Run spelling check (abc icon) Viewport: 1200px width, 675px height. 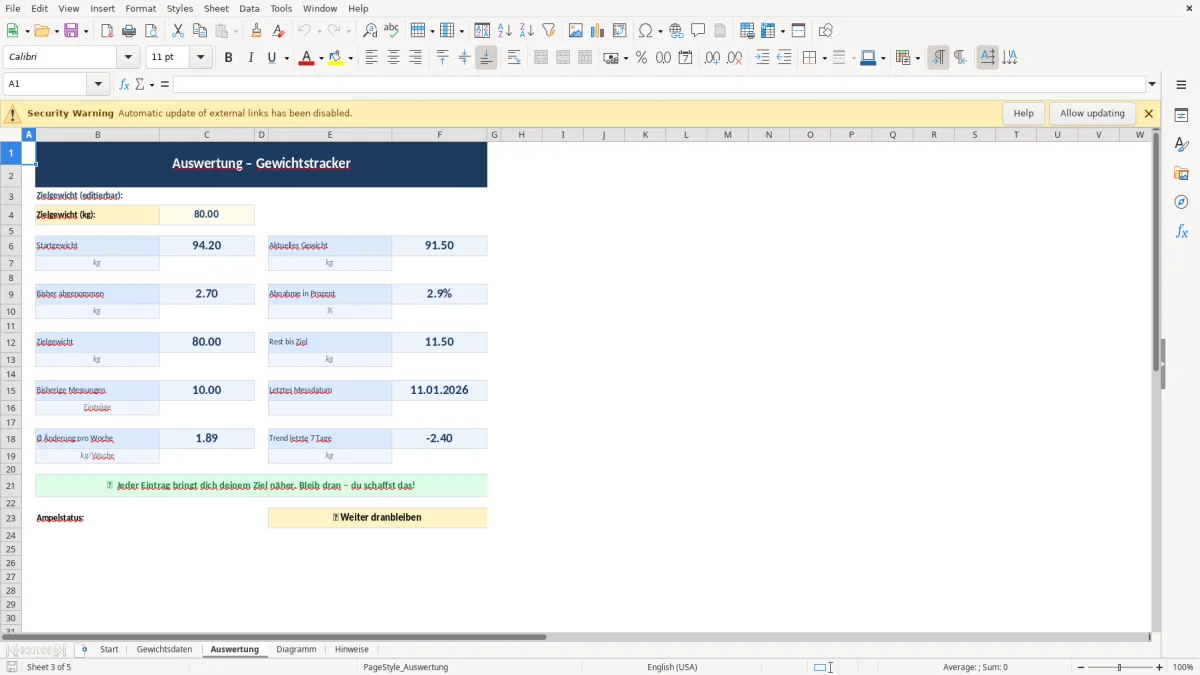point(392,31)
